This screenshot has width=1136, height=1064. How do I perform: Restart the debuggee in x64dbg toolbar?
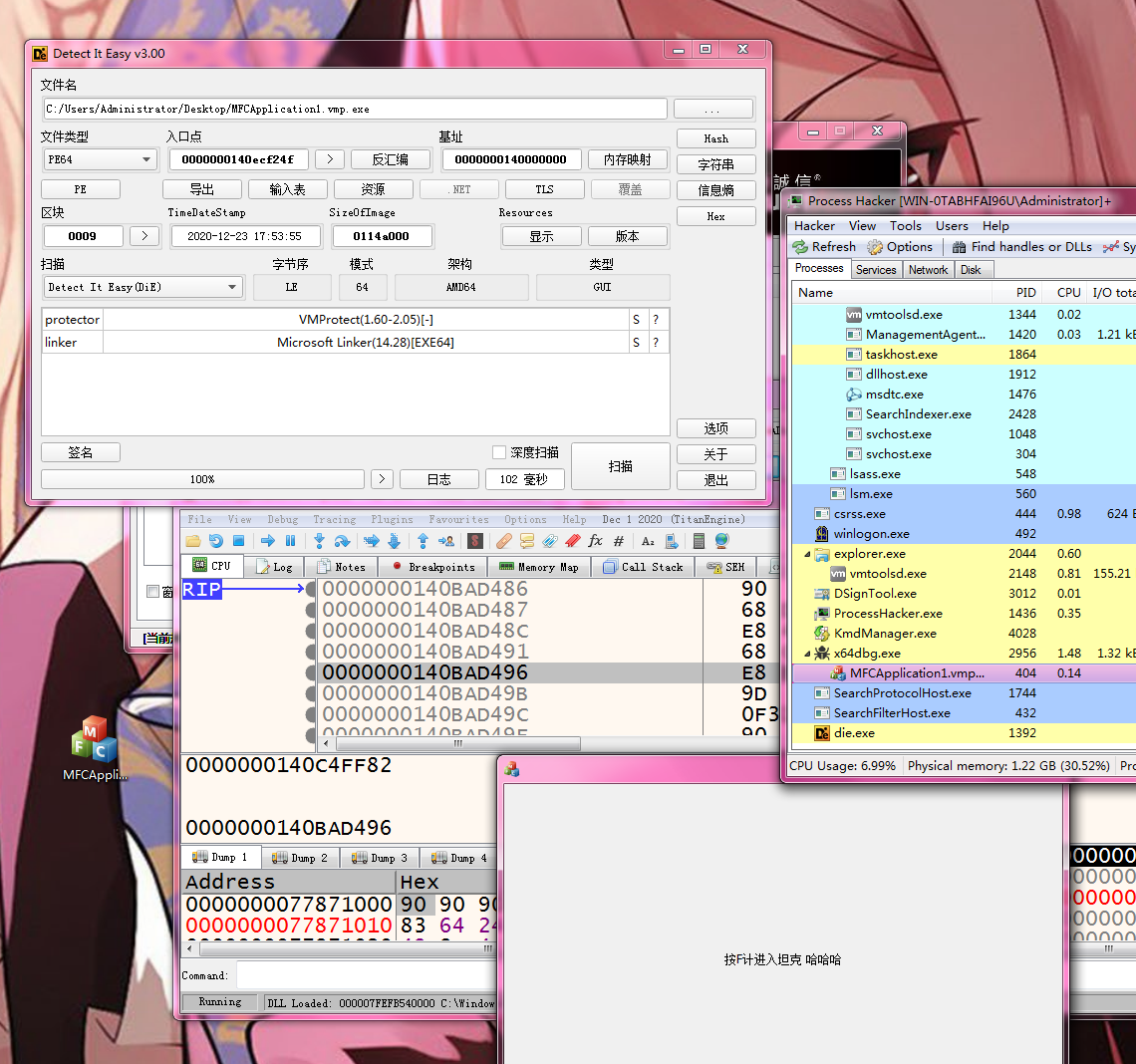[x=216, y=541]
